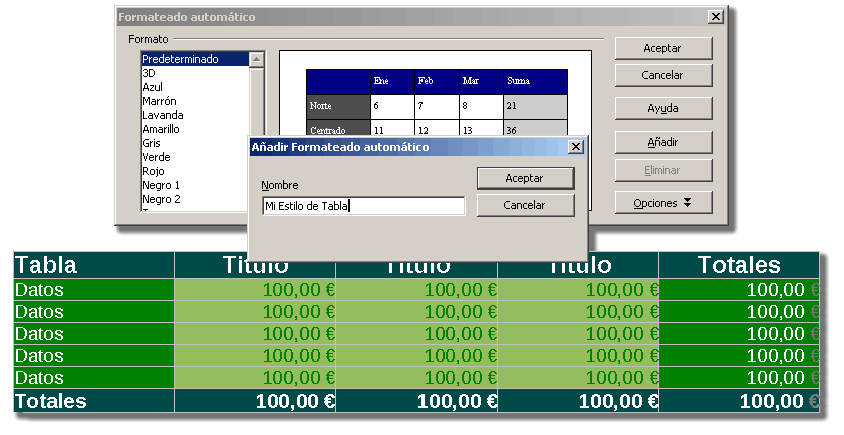The height and width of the screenshot is (435, 844).
Task: Select the Lavanda format
Action: click(x=195, y=115)
